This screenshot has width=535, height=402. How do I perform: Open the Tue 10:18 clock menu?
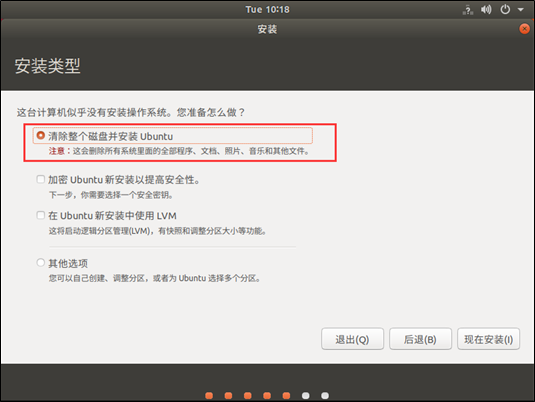pos(267,10)
